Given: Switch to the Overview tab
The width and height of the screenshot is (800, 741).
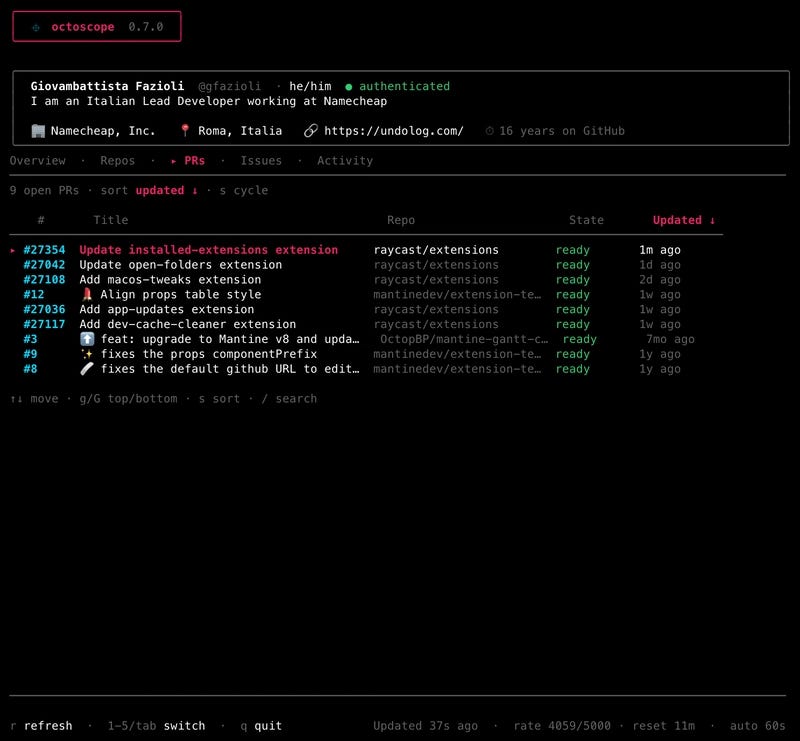Looking at the screenshot, I should click(x=38, y=161).
